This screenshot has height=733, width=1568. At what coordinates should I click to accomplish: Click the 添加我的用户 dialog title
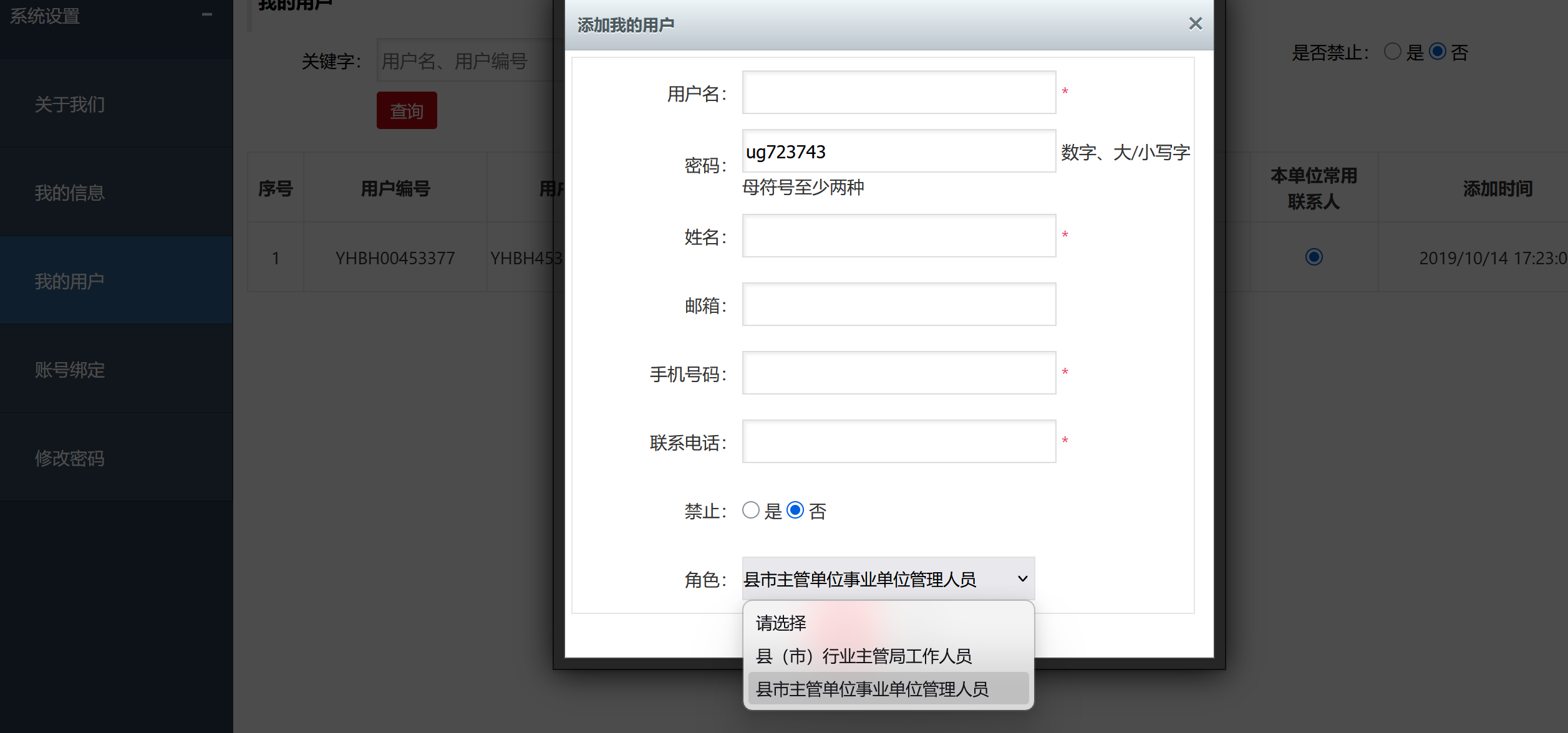[x=626, y=25]
